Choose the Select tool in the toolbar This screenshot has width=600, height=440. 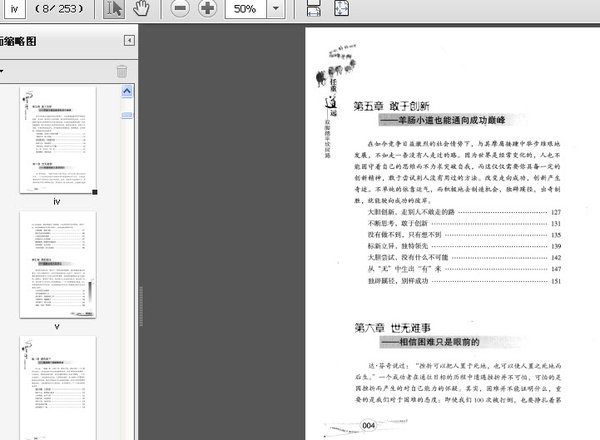(114, 8)
